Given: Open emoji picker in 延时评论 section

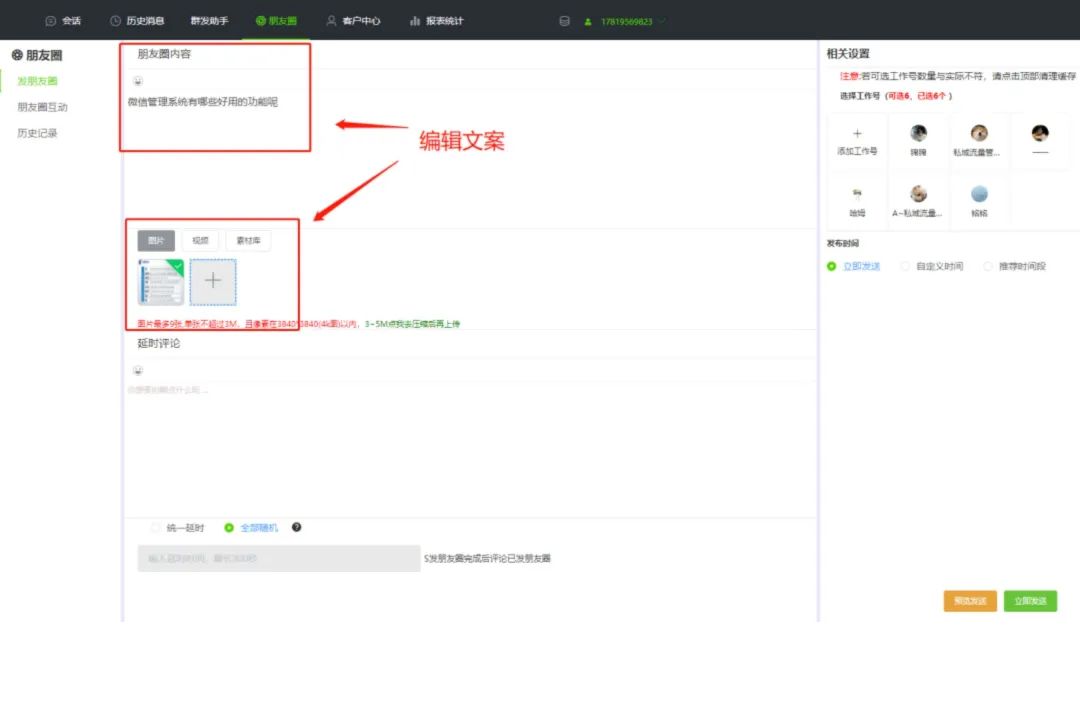Looking at the screenshot, I should click(x=137, y=370).
